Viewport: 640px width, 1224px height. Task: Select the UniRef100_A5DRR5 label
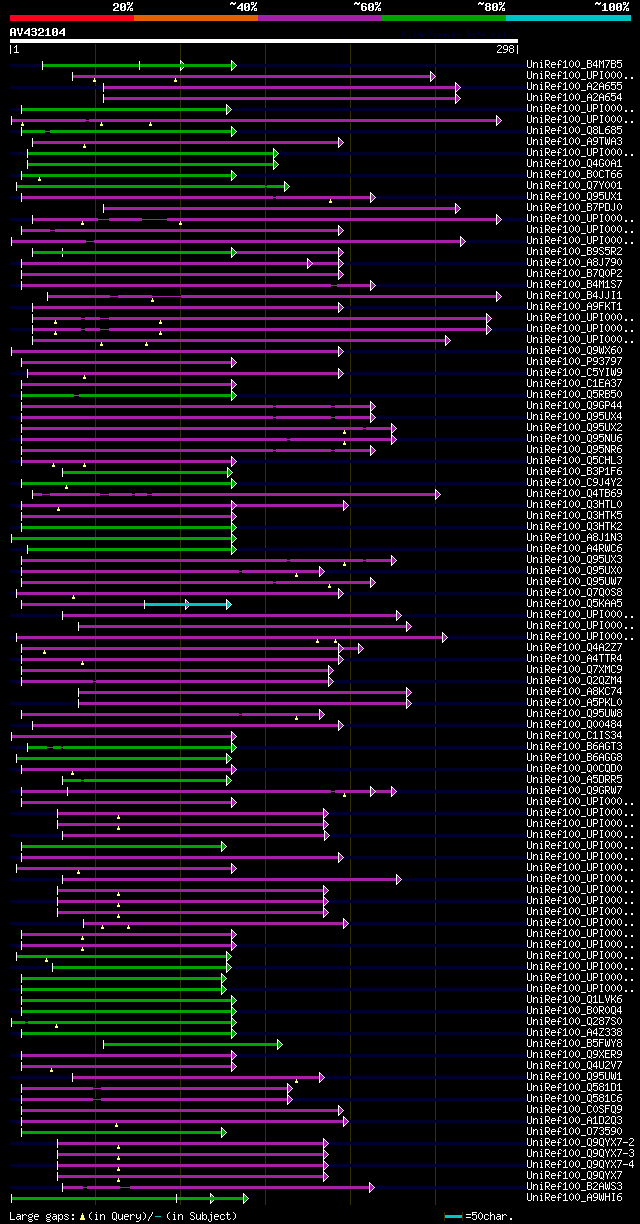click(574, 780)
